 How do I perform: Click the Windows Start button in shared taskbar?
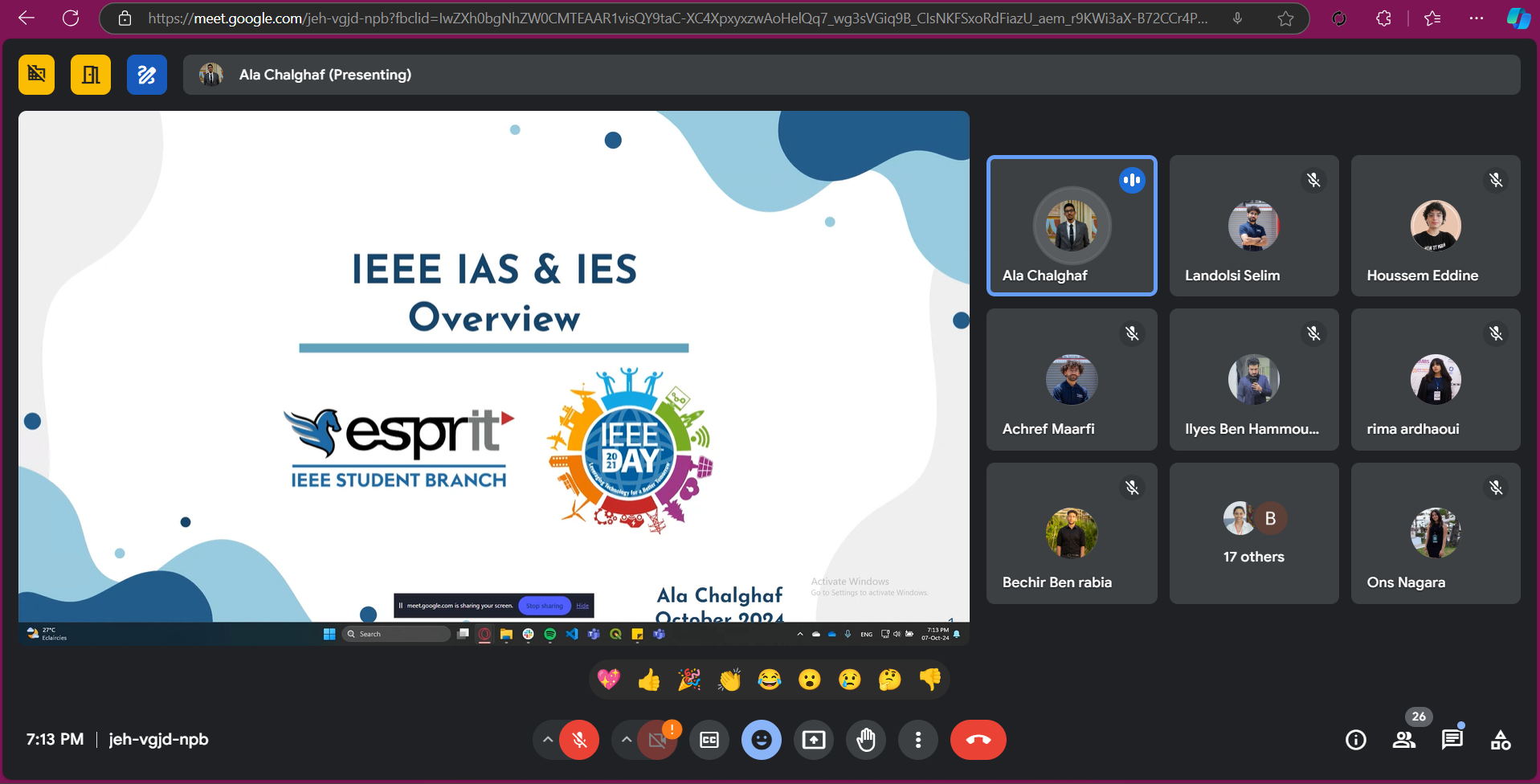click(329, 634)
